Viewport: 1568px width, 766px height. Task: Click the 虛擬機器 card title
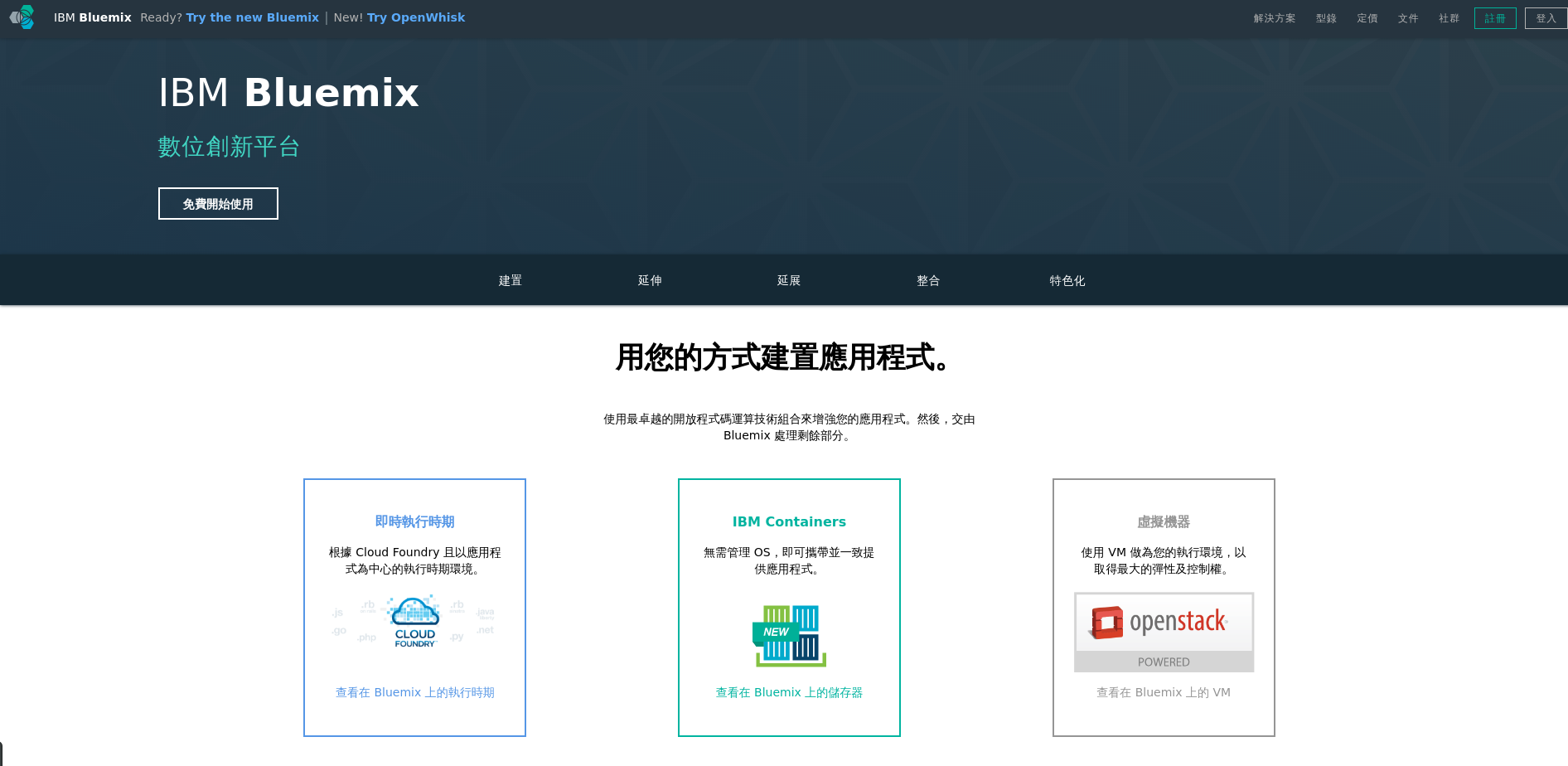[x=1164, y=521]
